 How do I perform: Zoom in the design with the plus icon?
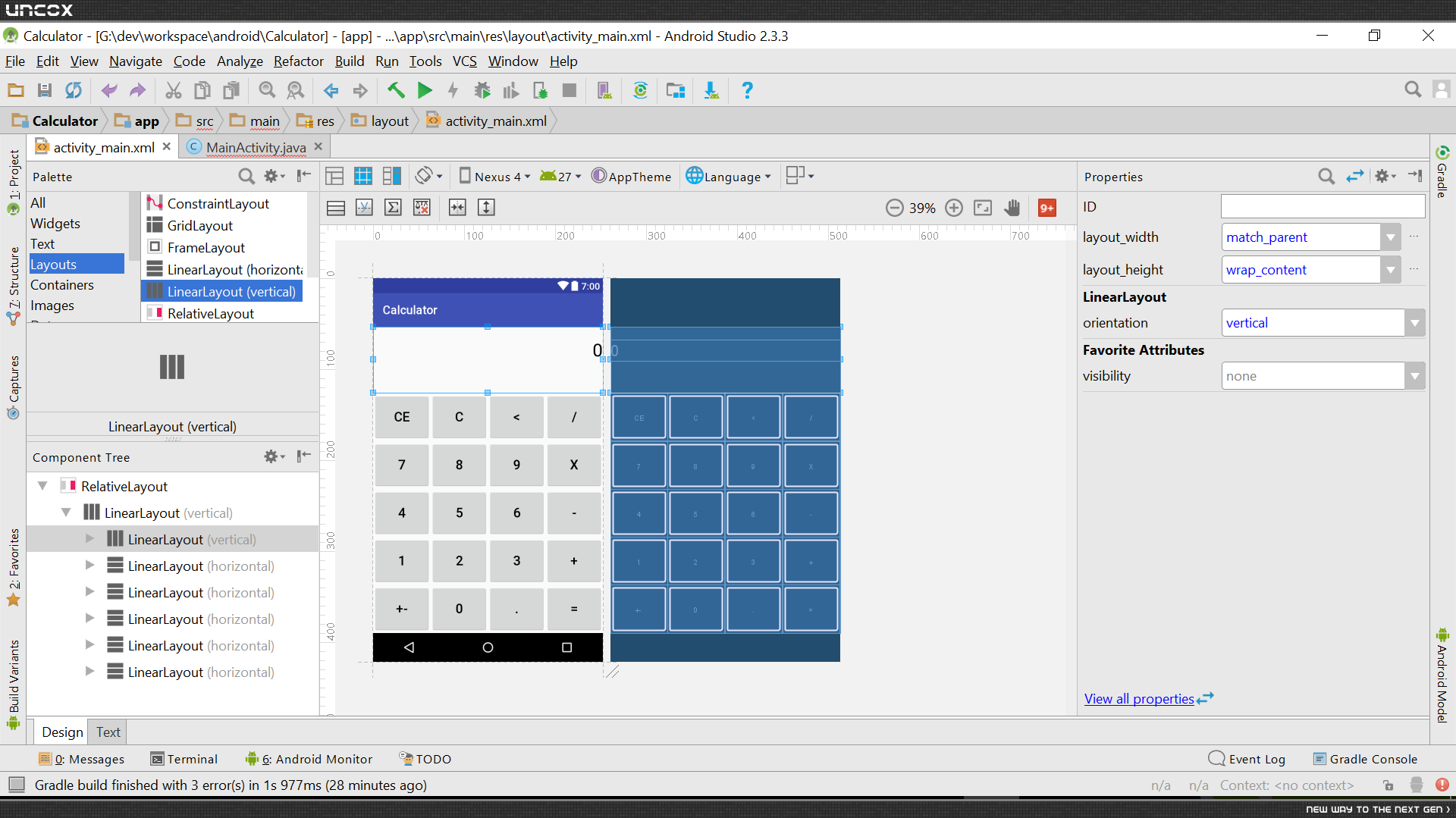coord(954,208)
